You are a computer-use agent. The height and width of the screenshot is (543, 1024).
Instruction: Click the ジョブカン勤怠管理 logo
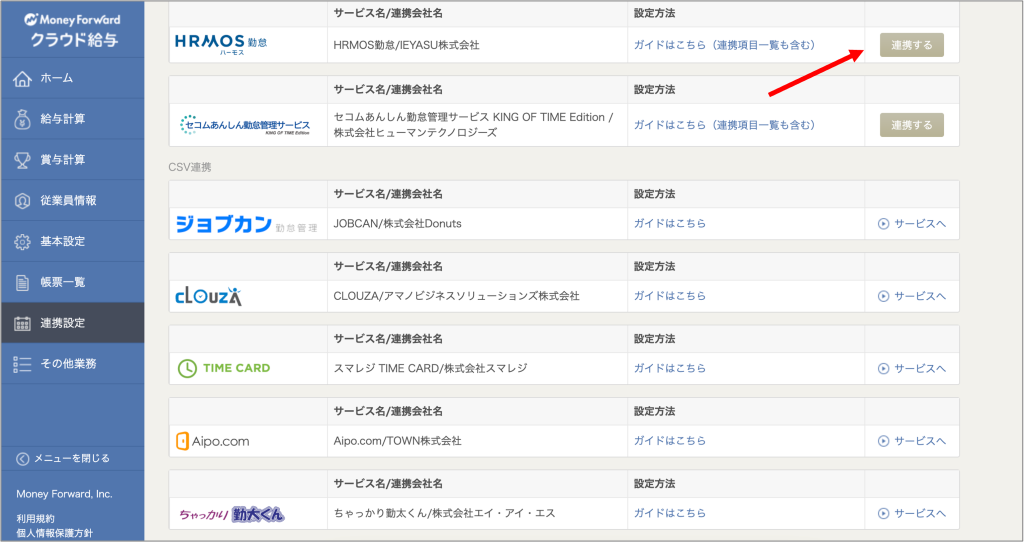pyautogui.click(x=246, y=224)
